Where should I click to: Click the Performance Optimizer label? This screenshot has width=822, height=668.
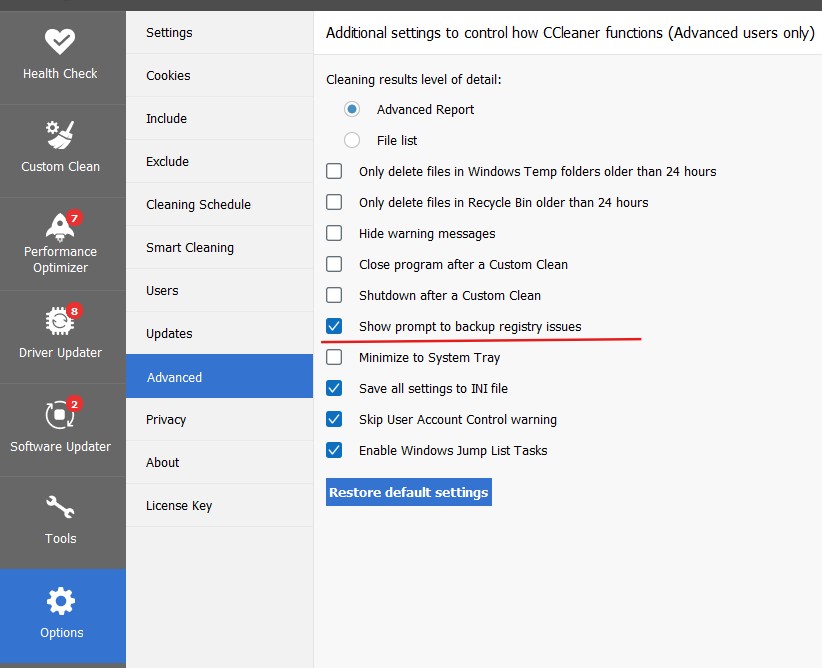coord(60,259)
